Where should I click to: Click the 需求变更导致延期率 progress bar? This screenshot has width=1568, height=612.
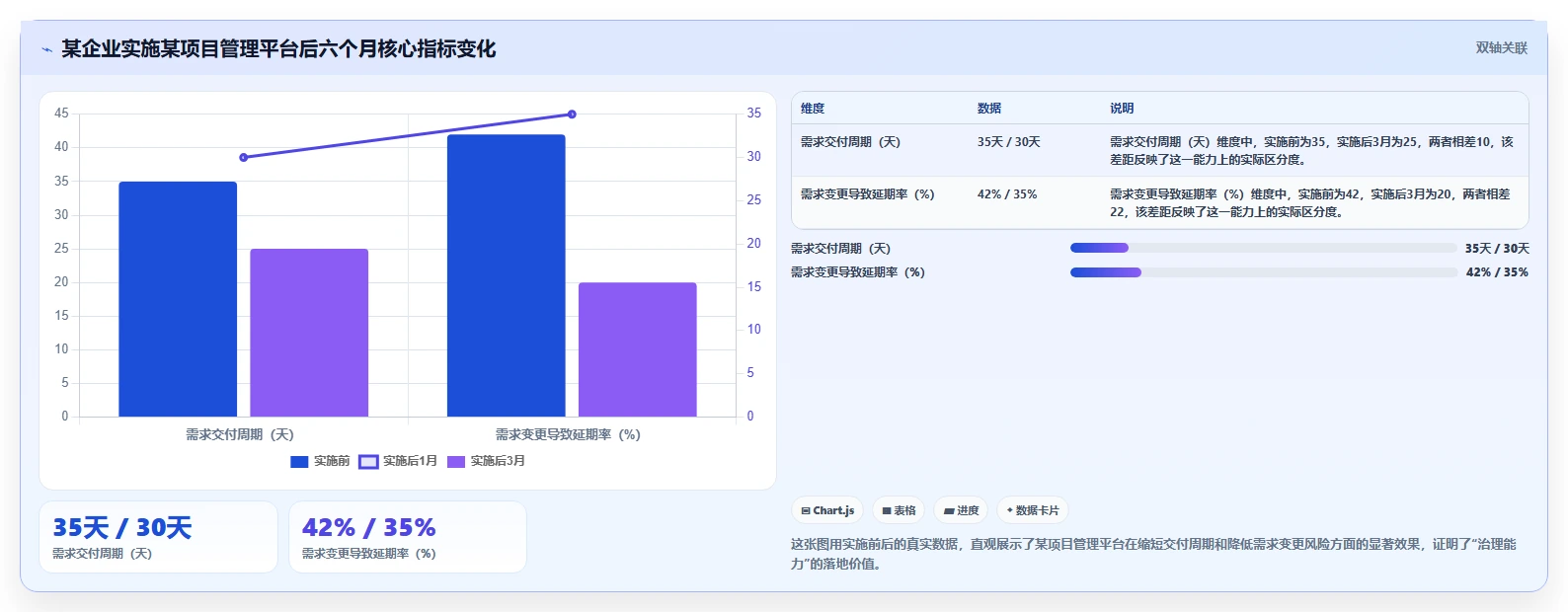[x=1264, y=272]
